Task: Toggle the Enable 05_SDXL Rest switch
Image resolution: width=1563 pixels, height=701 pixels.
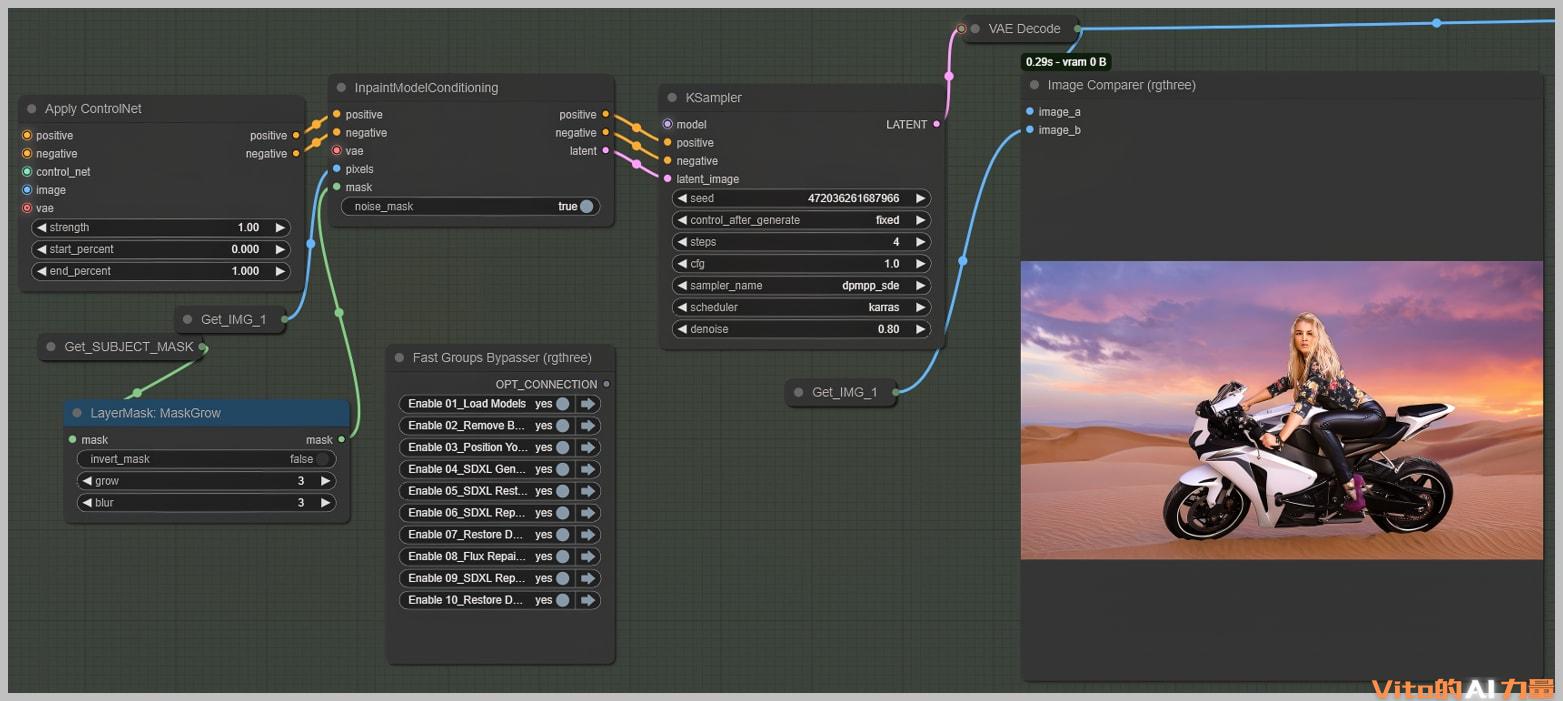Action: coord(563,491)
